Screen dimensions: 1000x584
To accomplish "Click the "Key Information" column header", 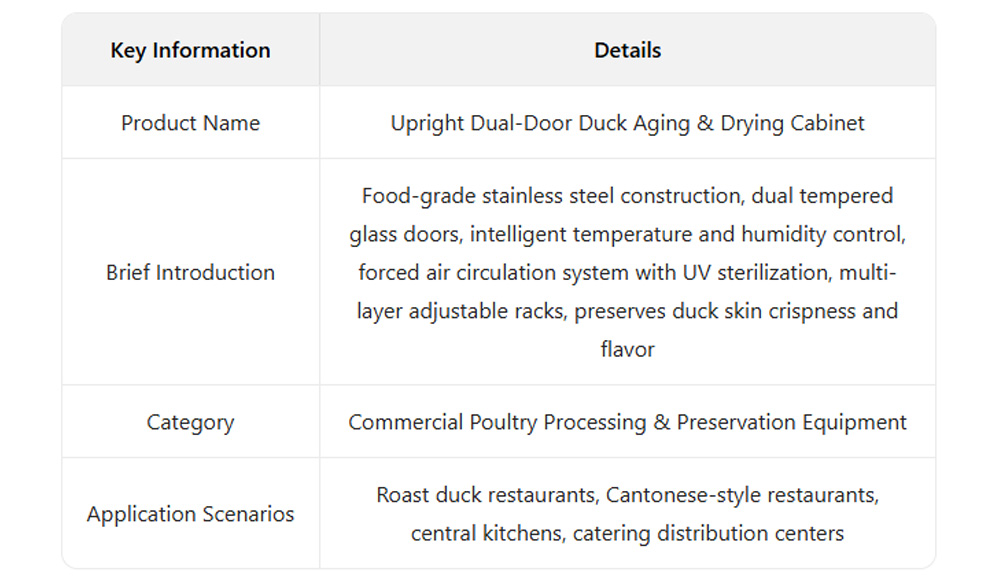I will (x=190, y=50).
